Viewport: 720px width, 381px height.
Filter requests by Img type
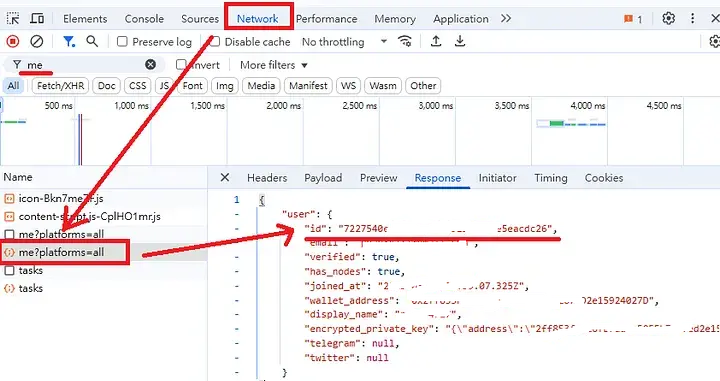pyautogui.click(x=225, y=86)
